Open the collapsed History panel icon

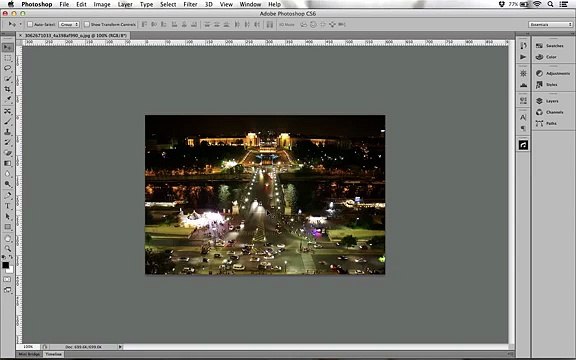[x=523, y=45]
